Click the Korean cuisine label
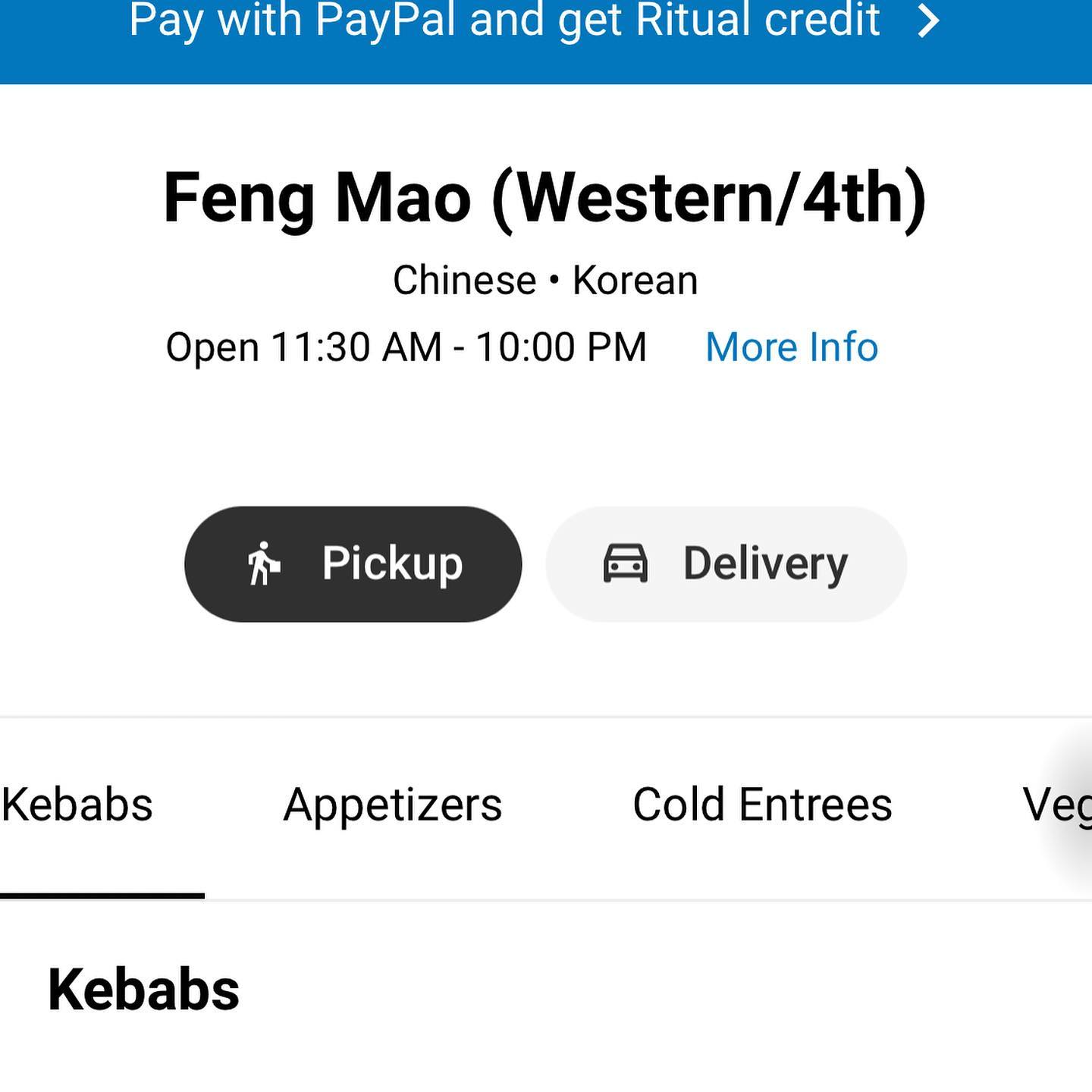The height and width of the screenshot is (1092, 1092). pyautogui.click(x=635, y=281)
